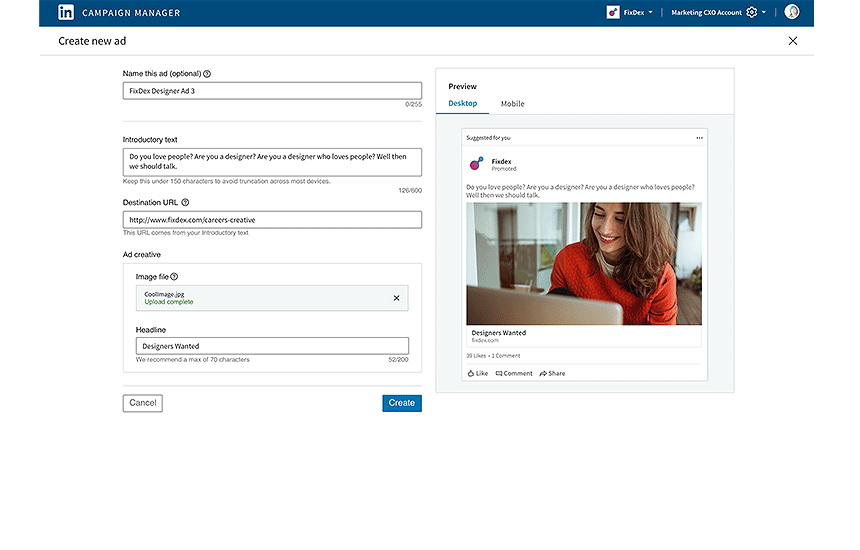
Task: Click help icon next to Destination URL
Action: (x=185, y=203)
